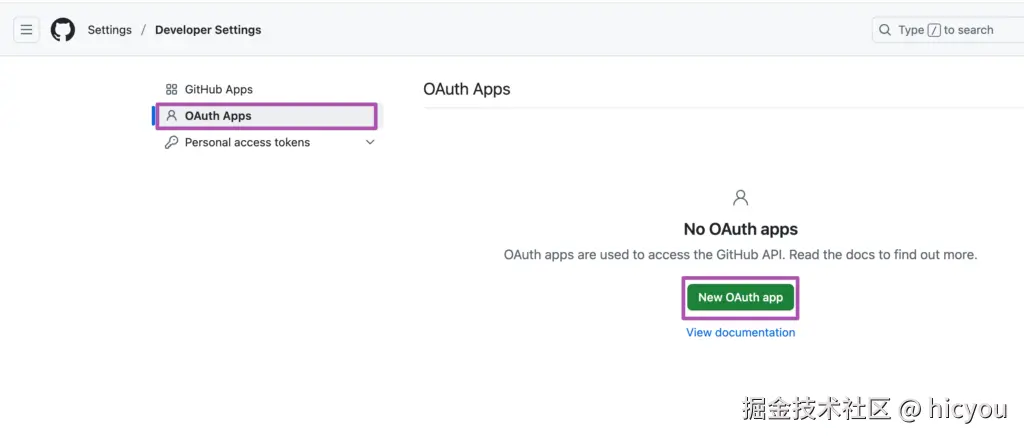Click the Developer Settings breadcrumb
1024x439 pixels.
pos(208,30)
